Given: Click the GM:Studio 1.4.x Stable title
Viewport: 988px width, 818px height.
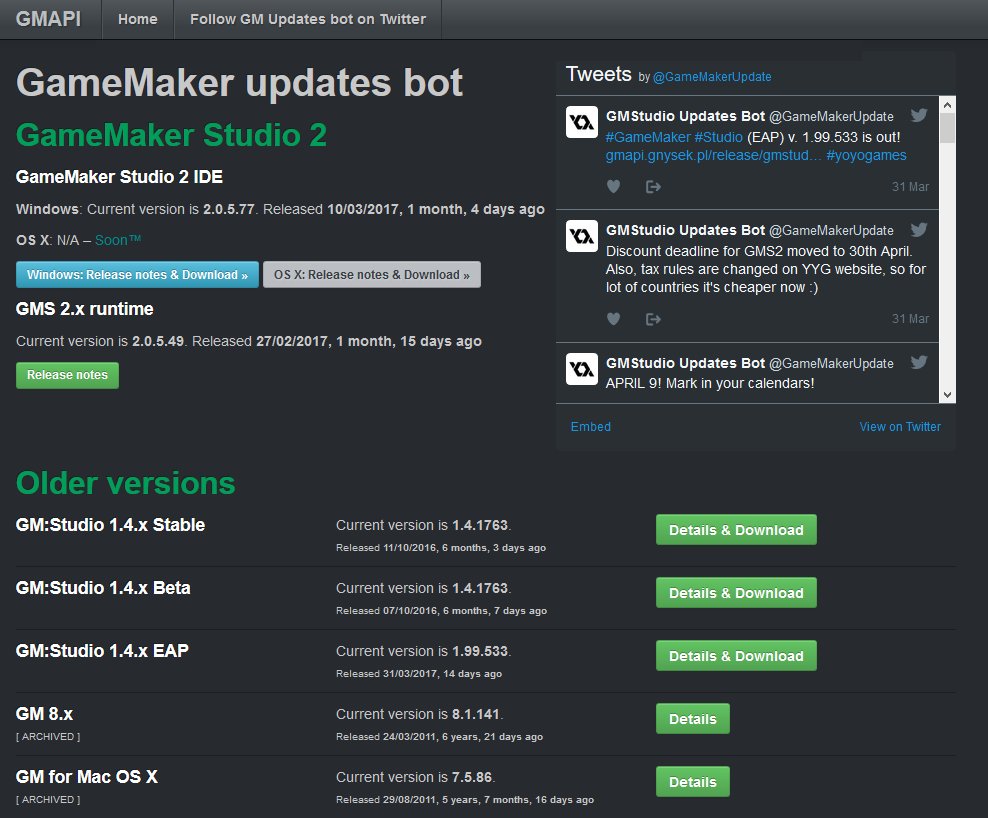Looking at the screenshot, I should (x=110, y=525).
